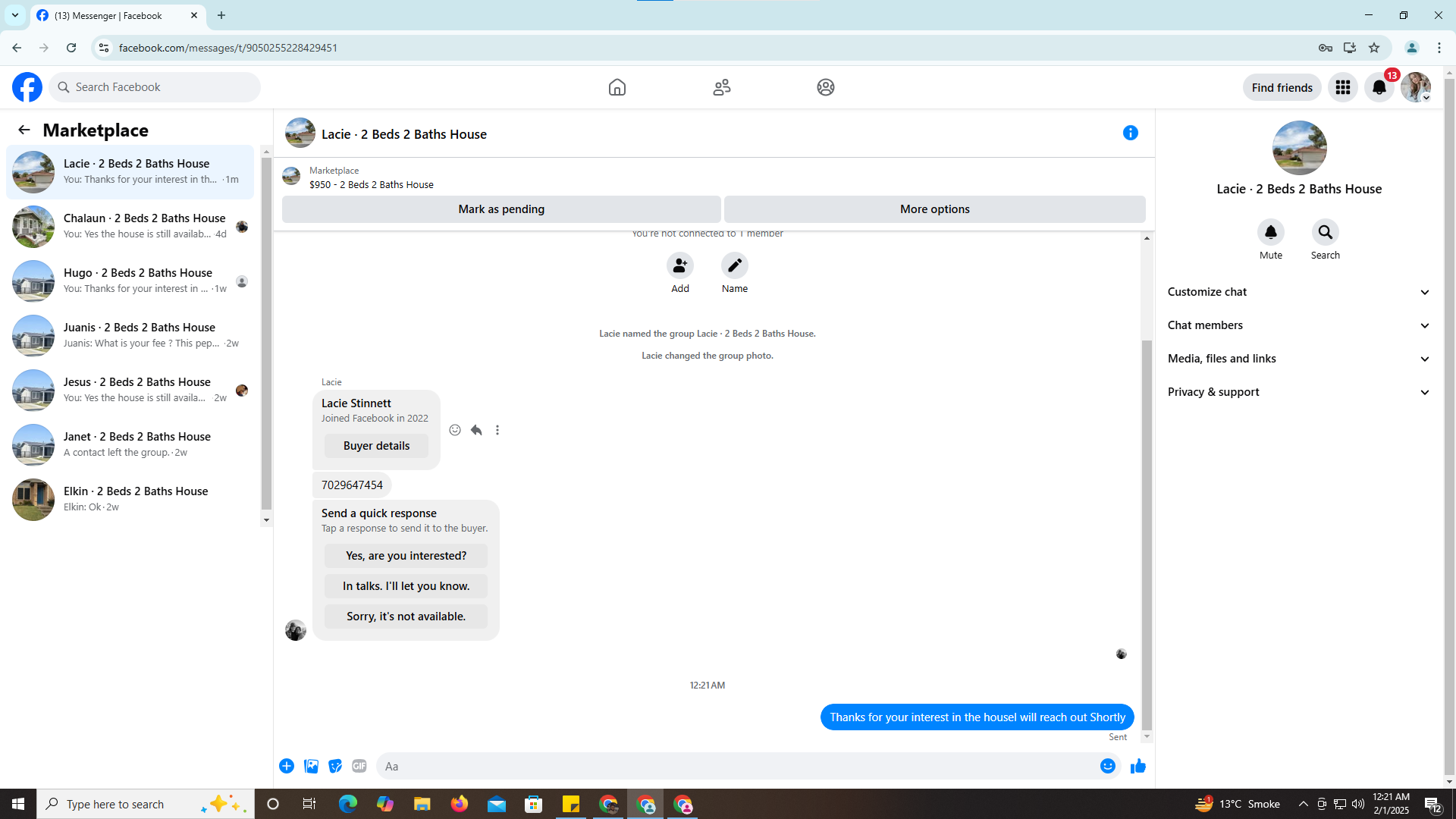Viewport: 1456px width, 819px height.
Task: Click the chat list scrollbar
Action: [266, 334]
